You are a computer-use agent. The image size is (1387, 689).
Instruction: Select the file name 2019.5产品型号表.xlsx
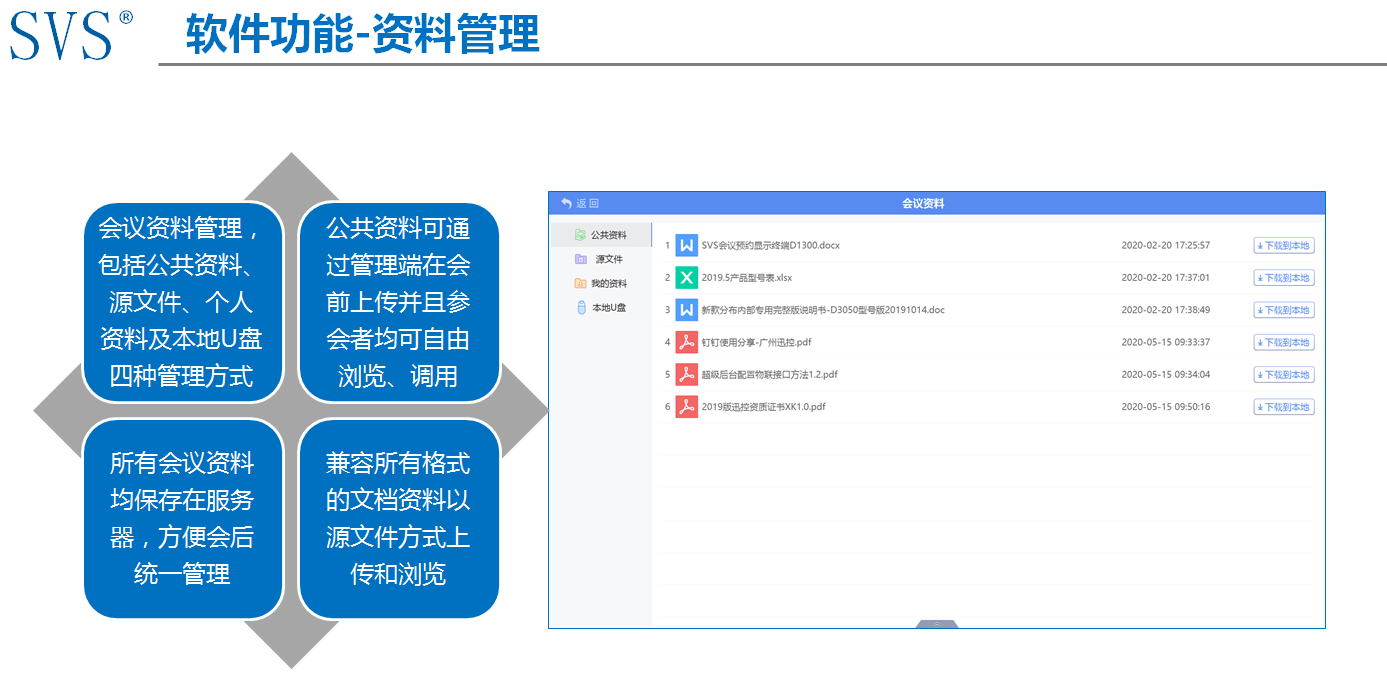click(746, 277)
